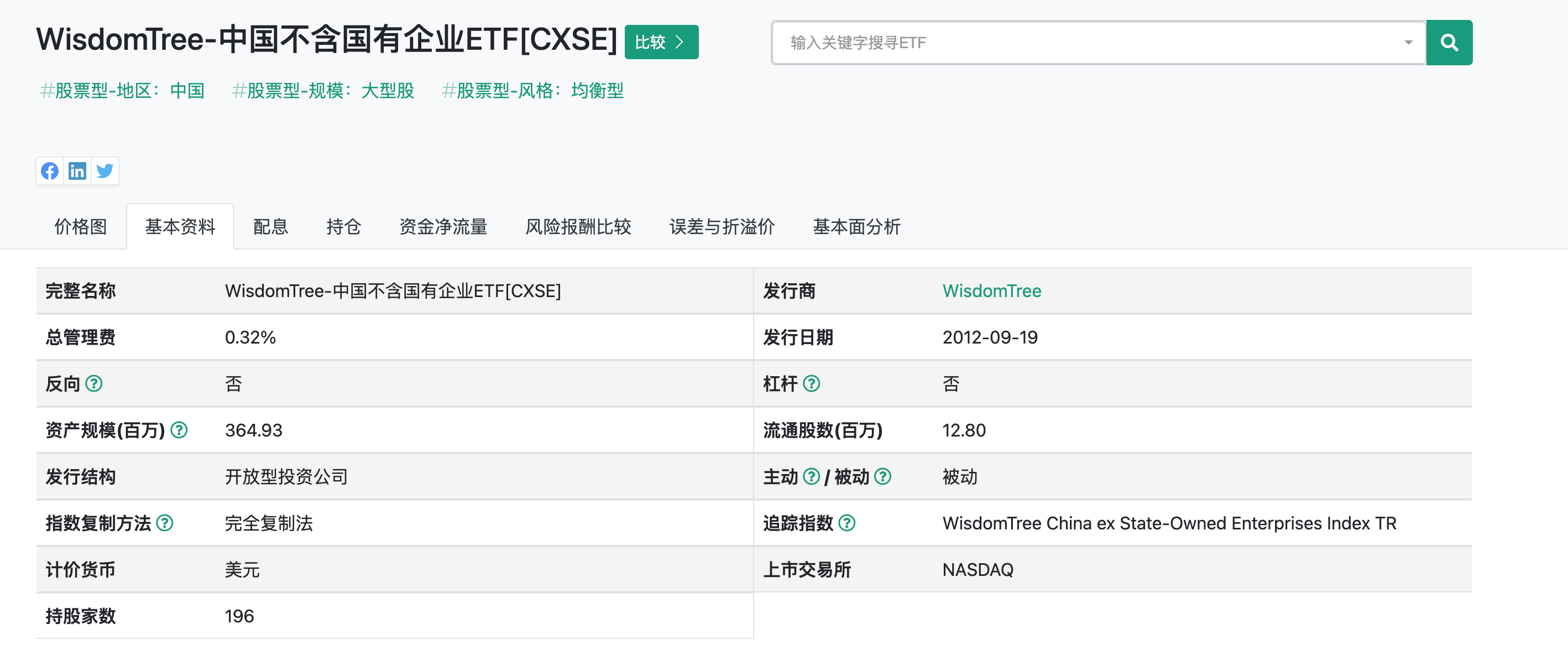This screenshot has width=1568, height=655.
Task: Open the search keyword dropdown arrow
Action: pyautogui.click(x=1407, y=43)
